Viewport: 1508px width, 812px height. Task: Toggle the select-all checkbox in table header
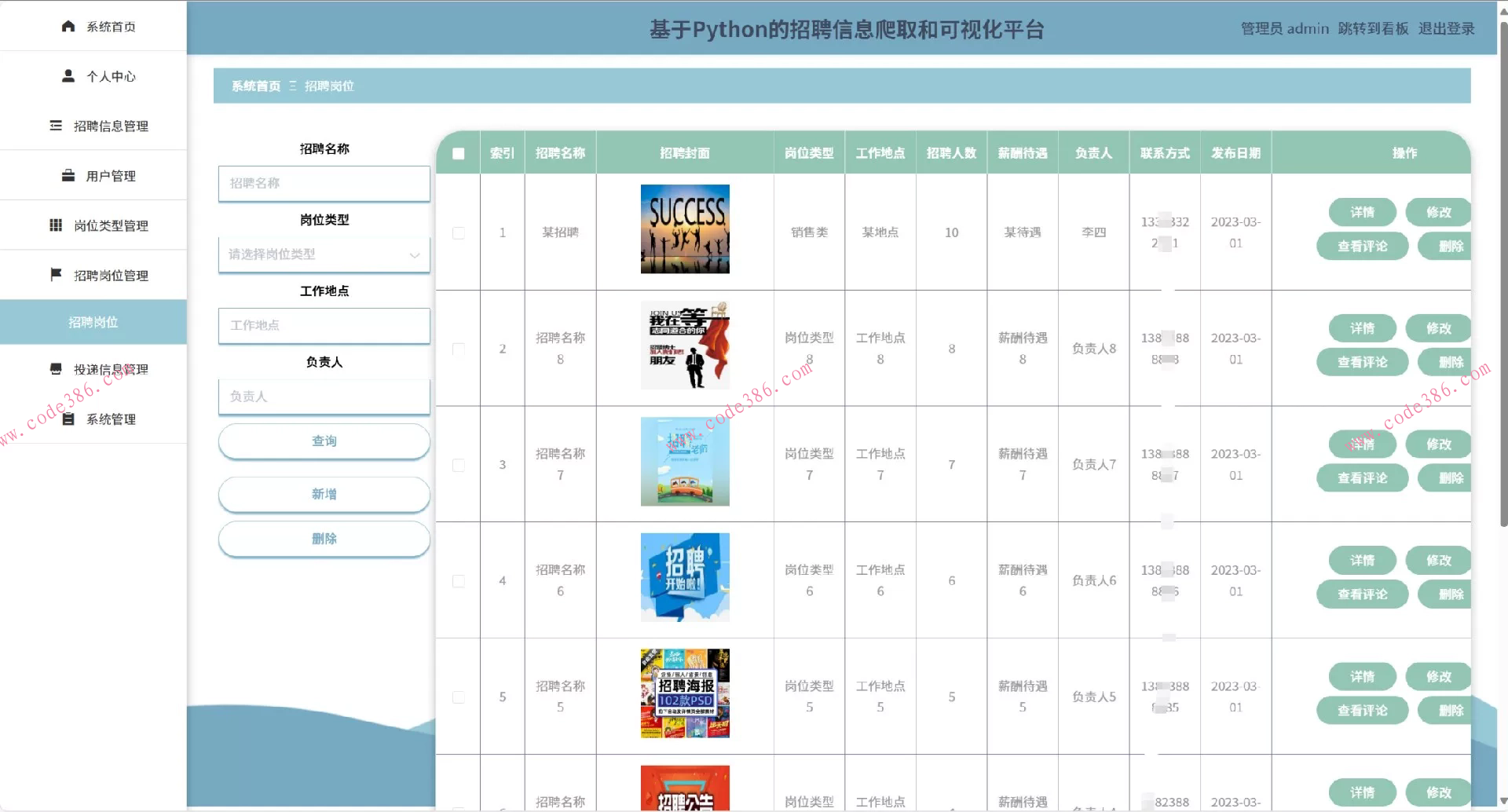tap(459, 154)
